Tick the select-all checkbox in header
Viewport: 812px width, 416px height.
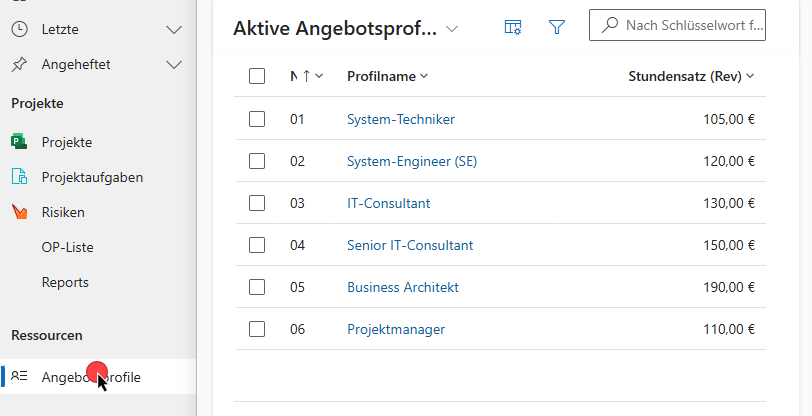(257, 76)
